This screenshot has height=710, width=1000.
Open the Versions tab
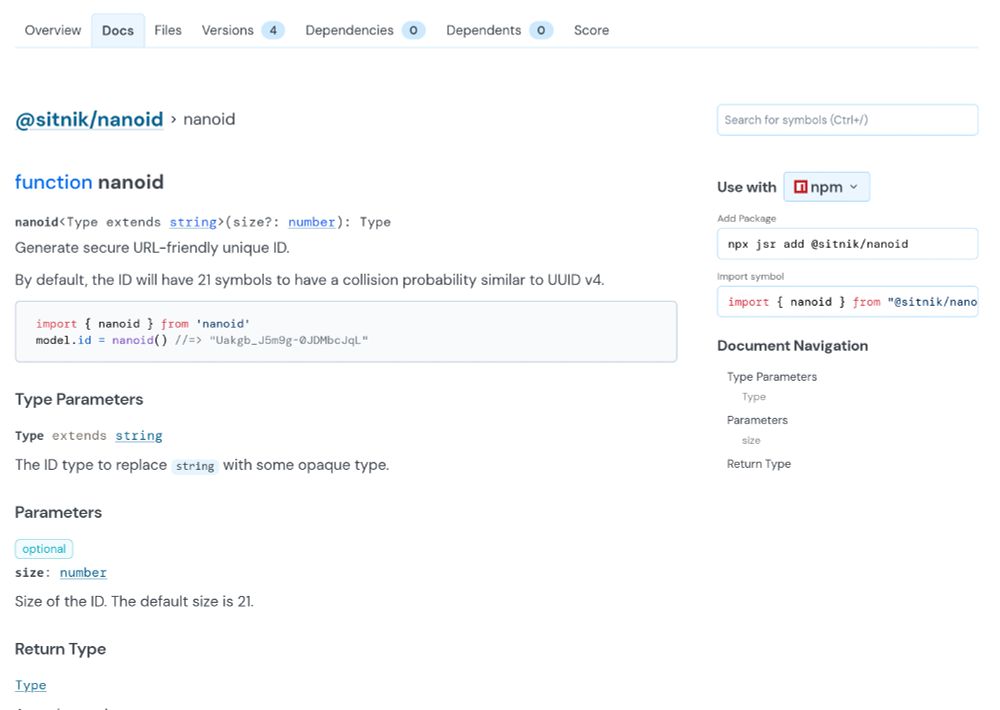(242, 30)
